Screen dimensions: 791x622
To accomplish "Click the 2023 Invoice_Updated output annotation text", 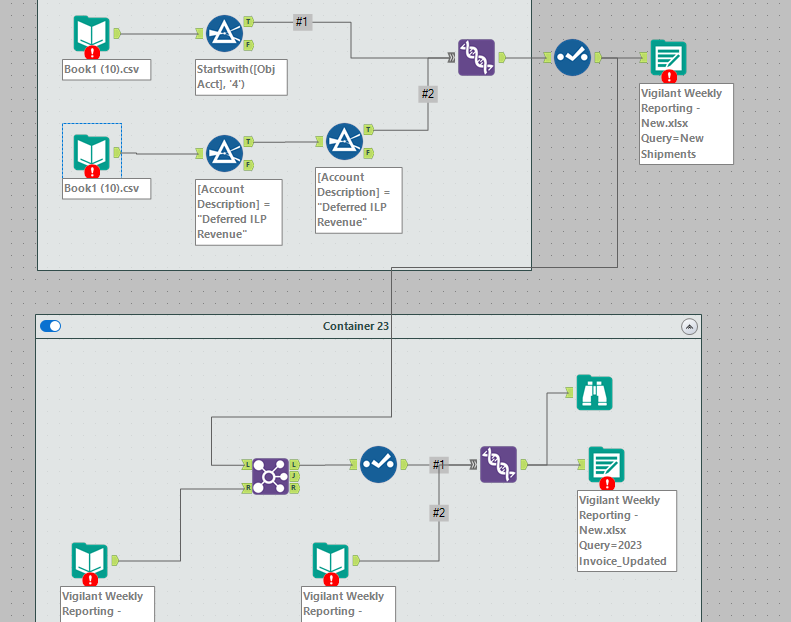I will [x=627, y=531].
